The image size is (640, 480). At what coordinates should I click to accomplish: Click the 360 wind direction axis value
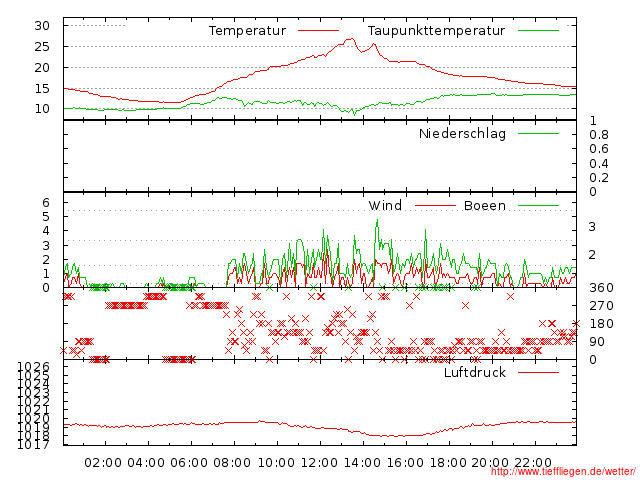[601, 288]
